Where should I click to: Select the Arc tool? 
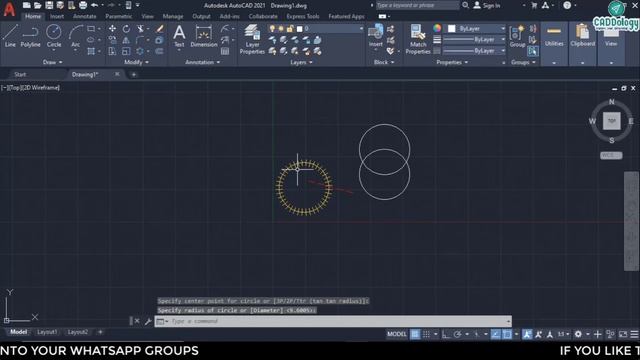point(76,36)
